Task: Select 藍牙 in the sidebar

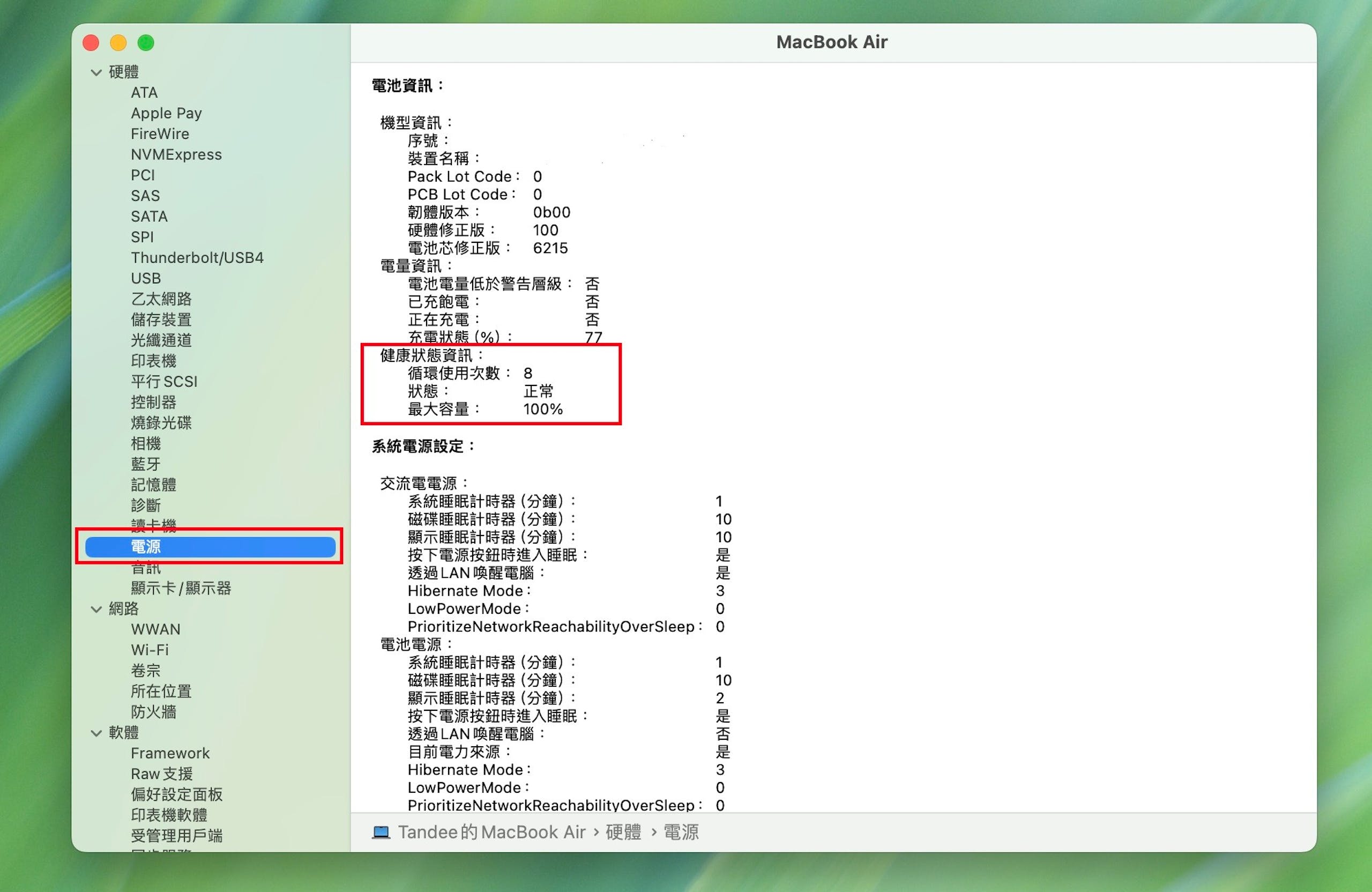Action: click(x=145, y=464)
